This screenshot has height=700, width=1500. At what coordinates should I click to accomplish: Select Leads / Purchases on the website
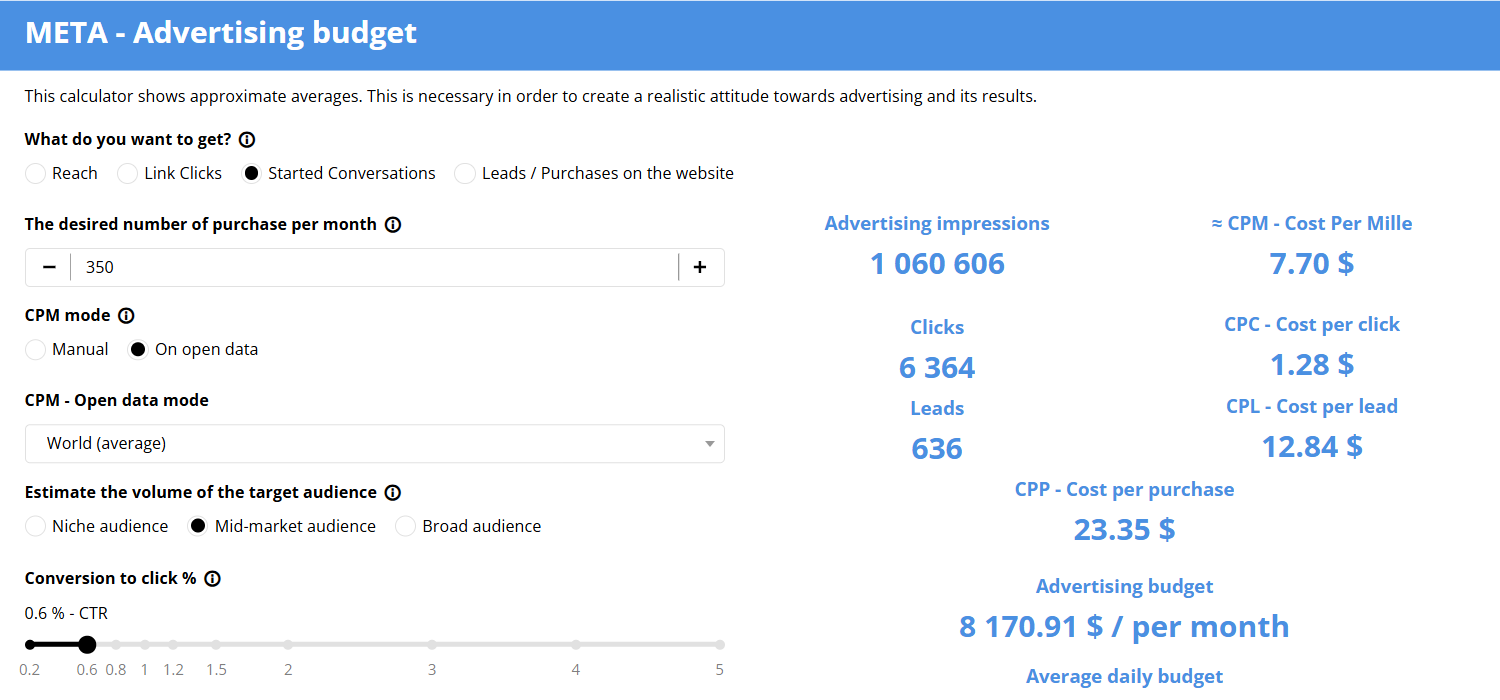point(465,174)
